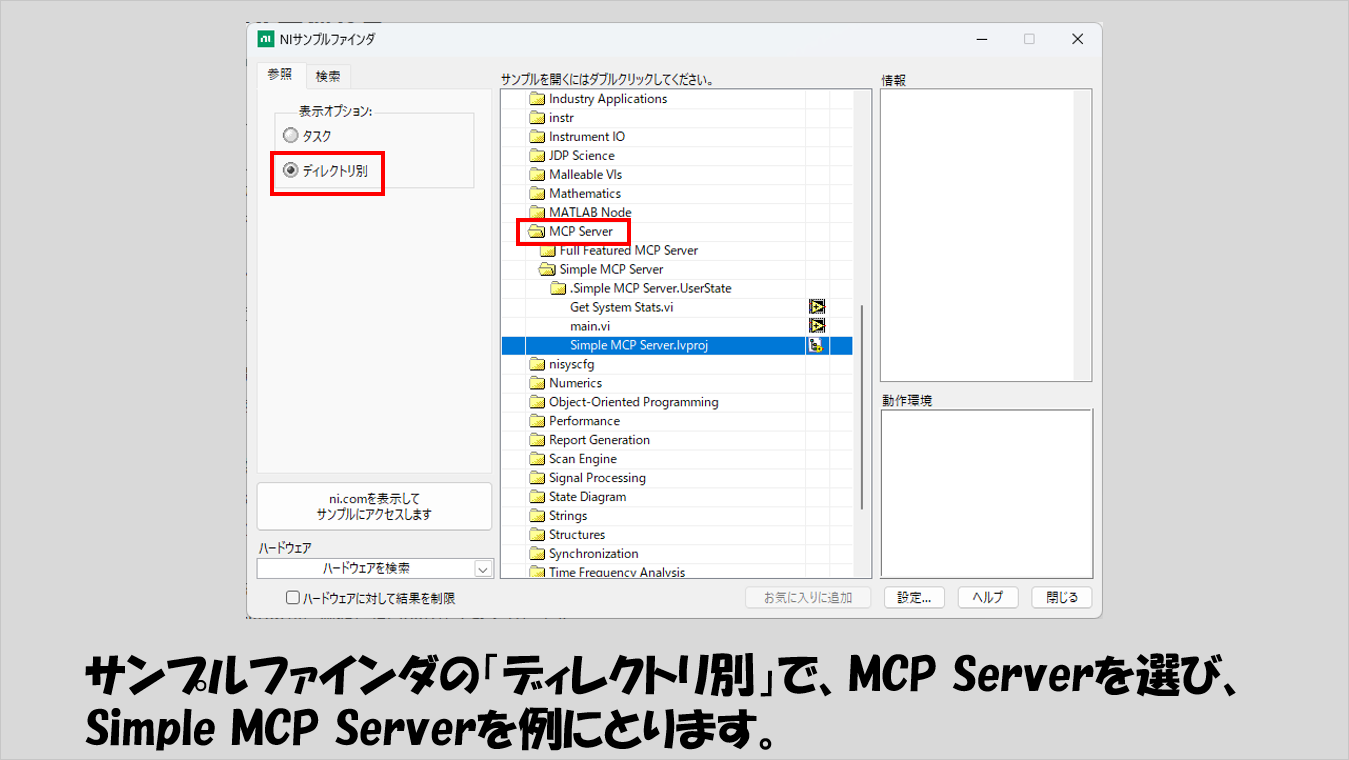Enable ハードウェアに対して結果を制限 checkbox
Viewport: 1349px width, 760px height.
click(x=293, y=598)
